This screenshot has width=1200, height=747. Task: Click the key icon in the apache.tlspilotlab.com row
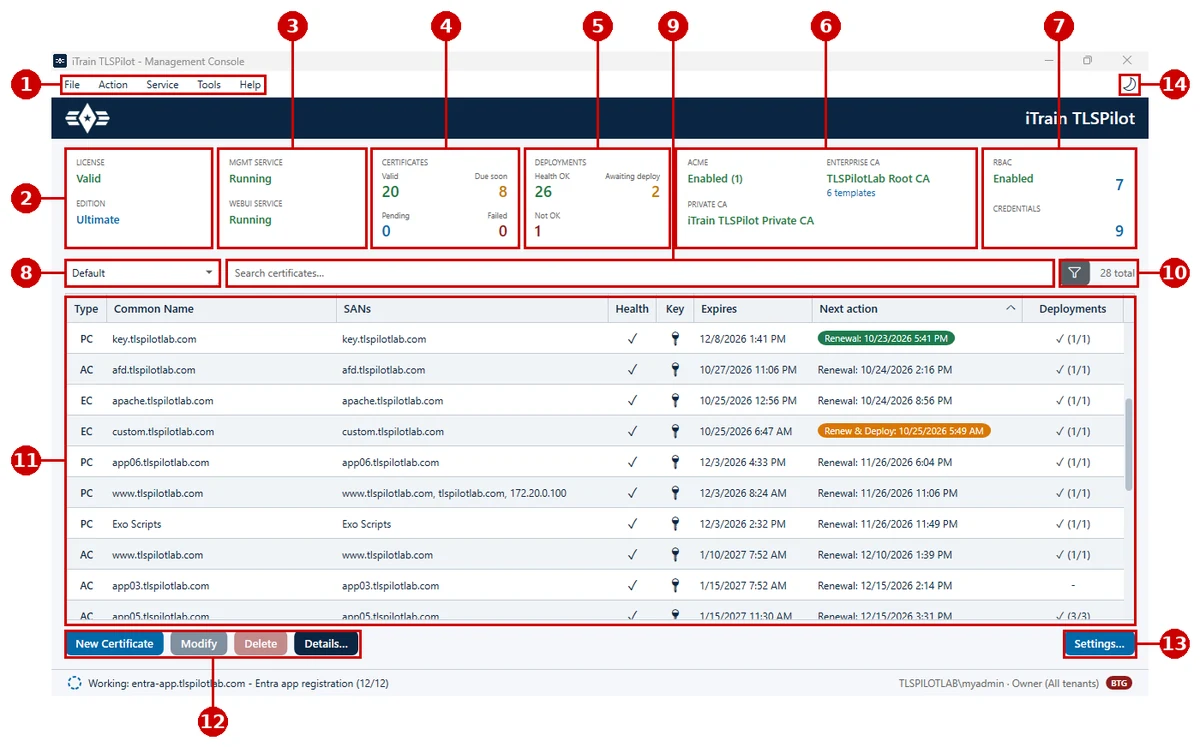[x=675, y=401]
